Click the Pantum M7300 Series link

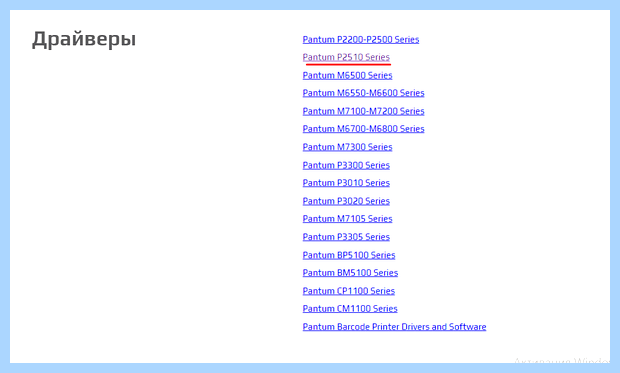347,147
